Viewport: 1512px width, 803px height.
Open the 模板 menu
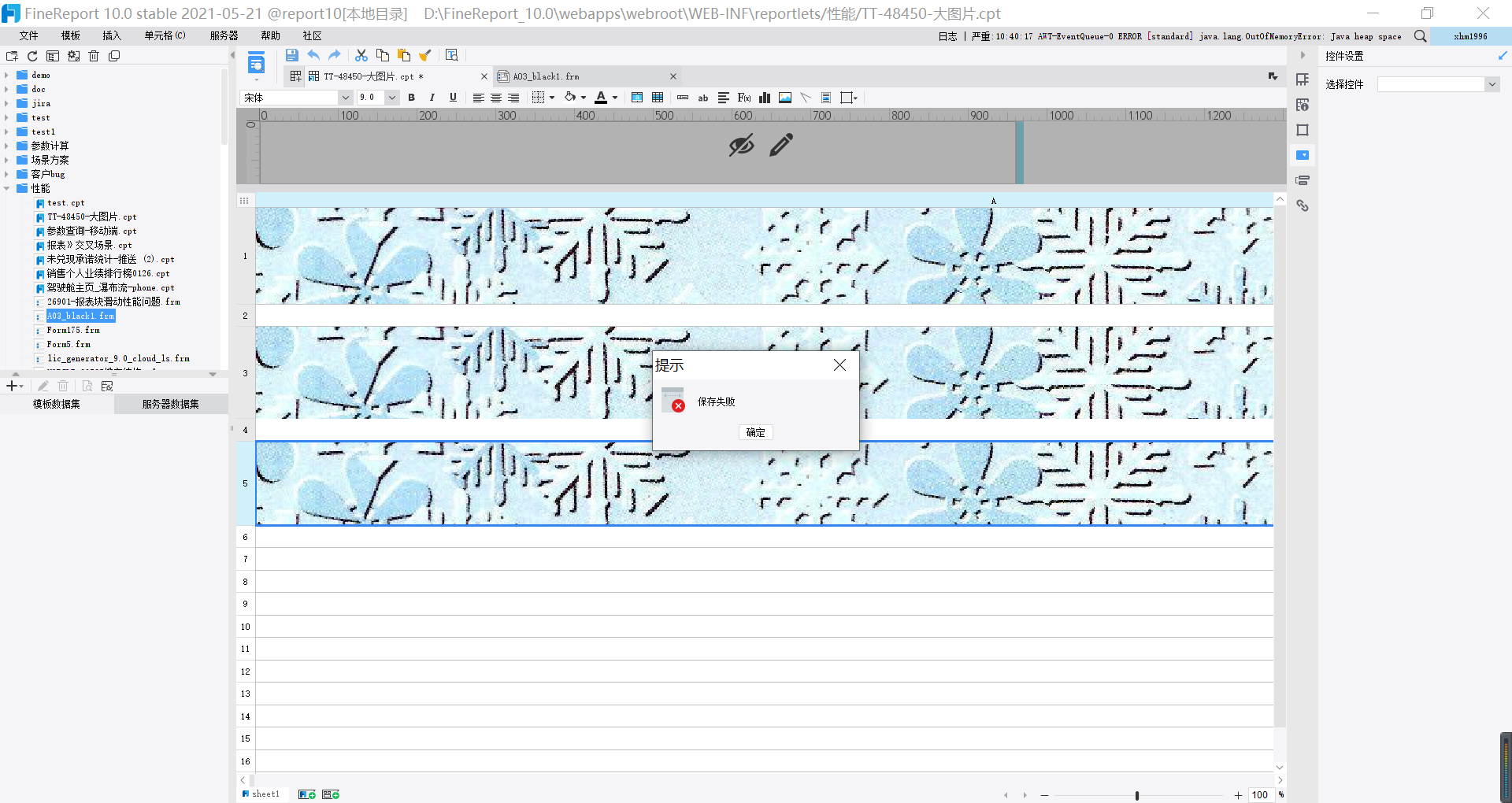[71, 35]
